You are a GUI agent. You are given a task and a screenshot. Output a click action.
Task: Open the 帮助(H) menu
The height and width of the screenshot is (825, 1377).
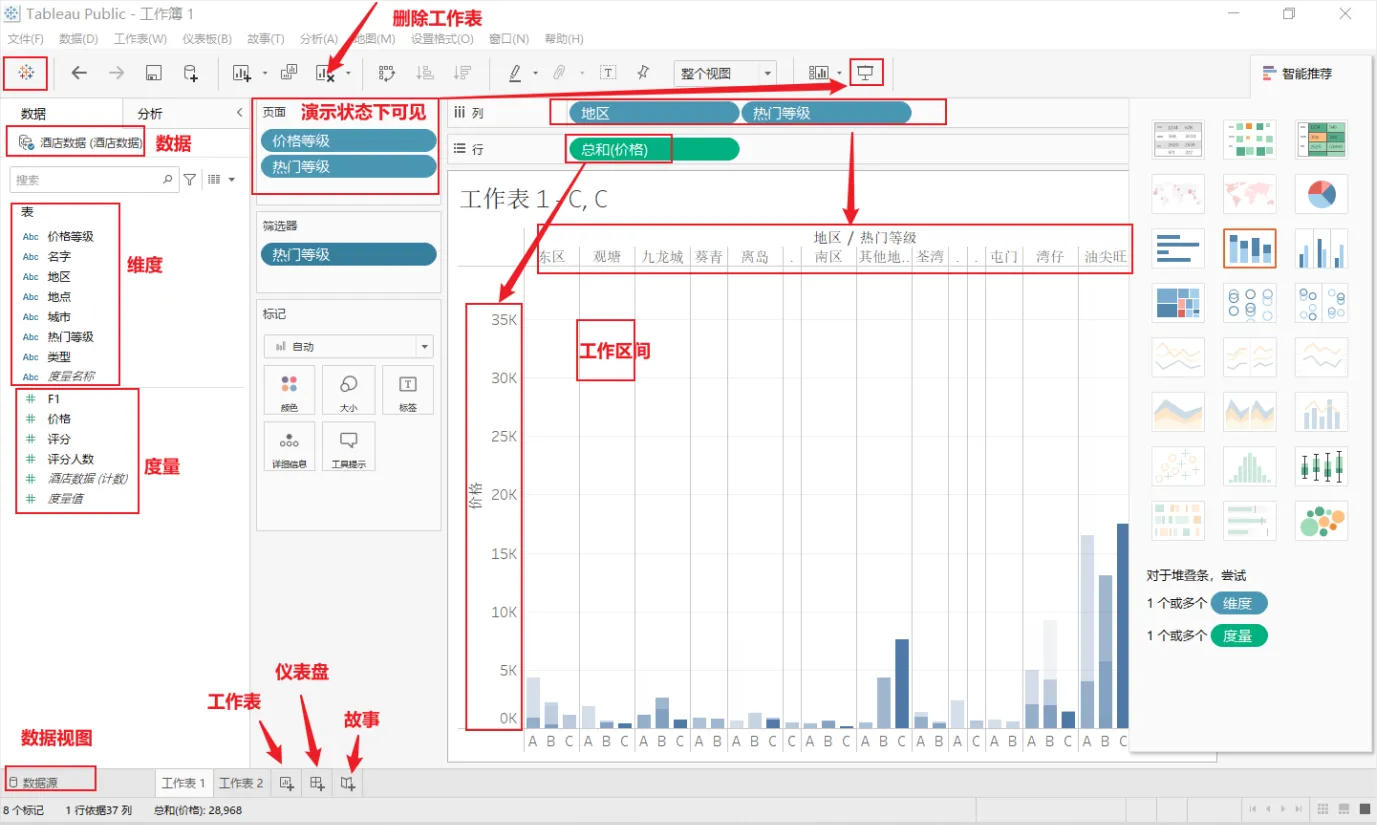point(564,39)
